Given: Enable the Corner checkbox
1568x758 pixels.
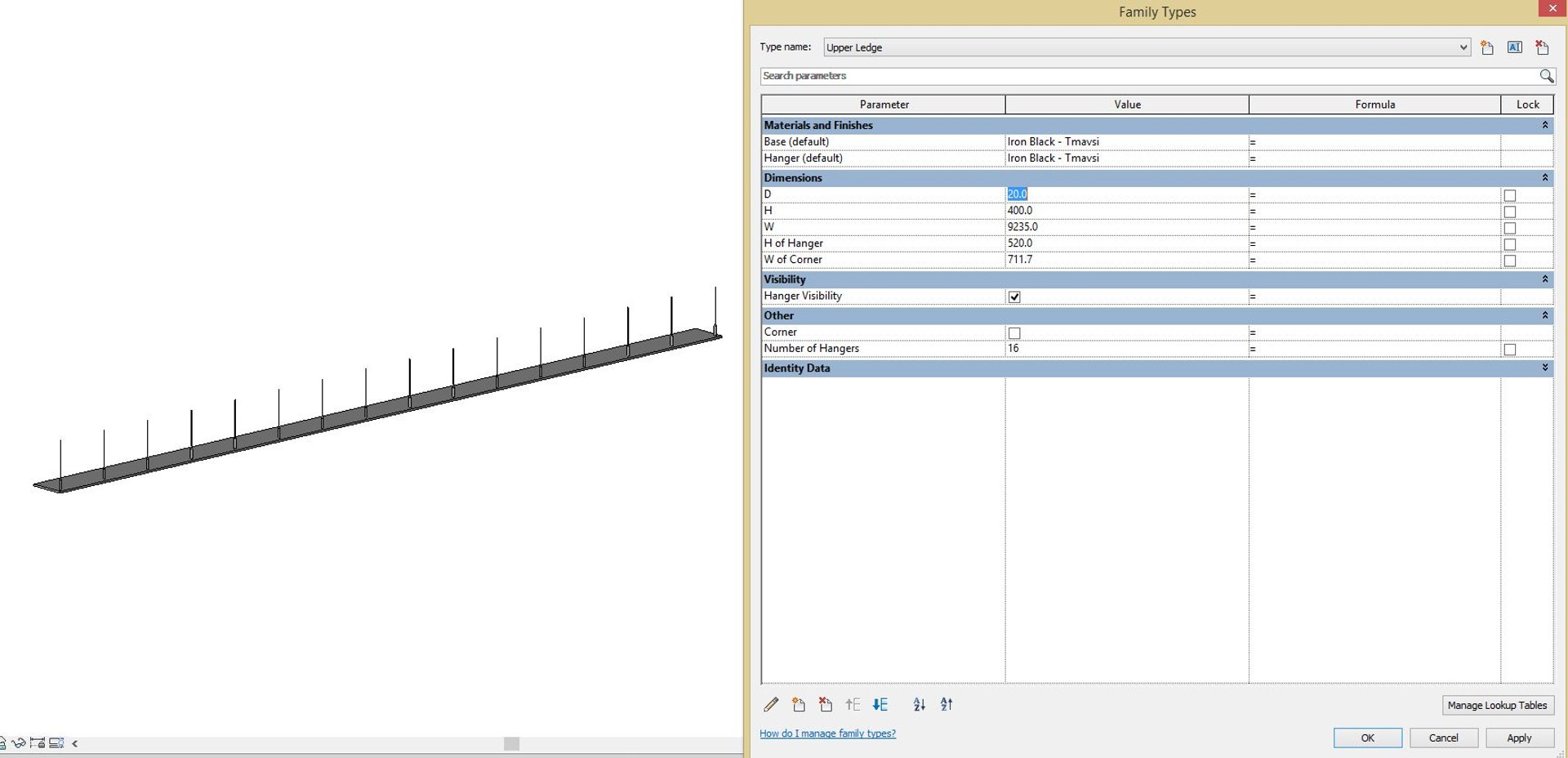Looking at the screenshot, I should tap(1014, 332).
